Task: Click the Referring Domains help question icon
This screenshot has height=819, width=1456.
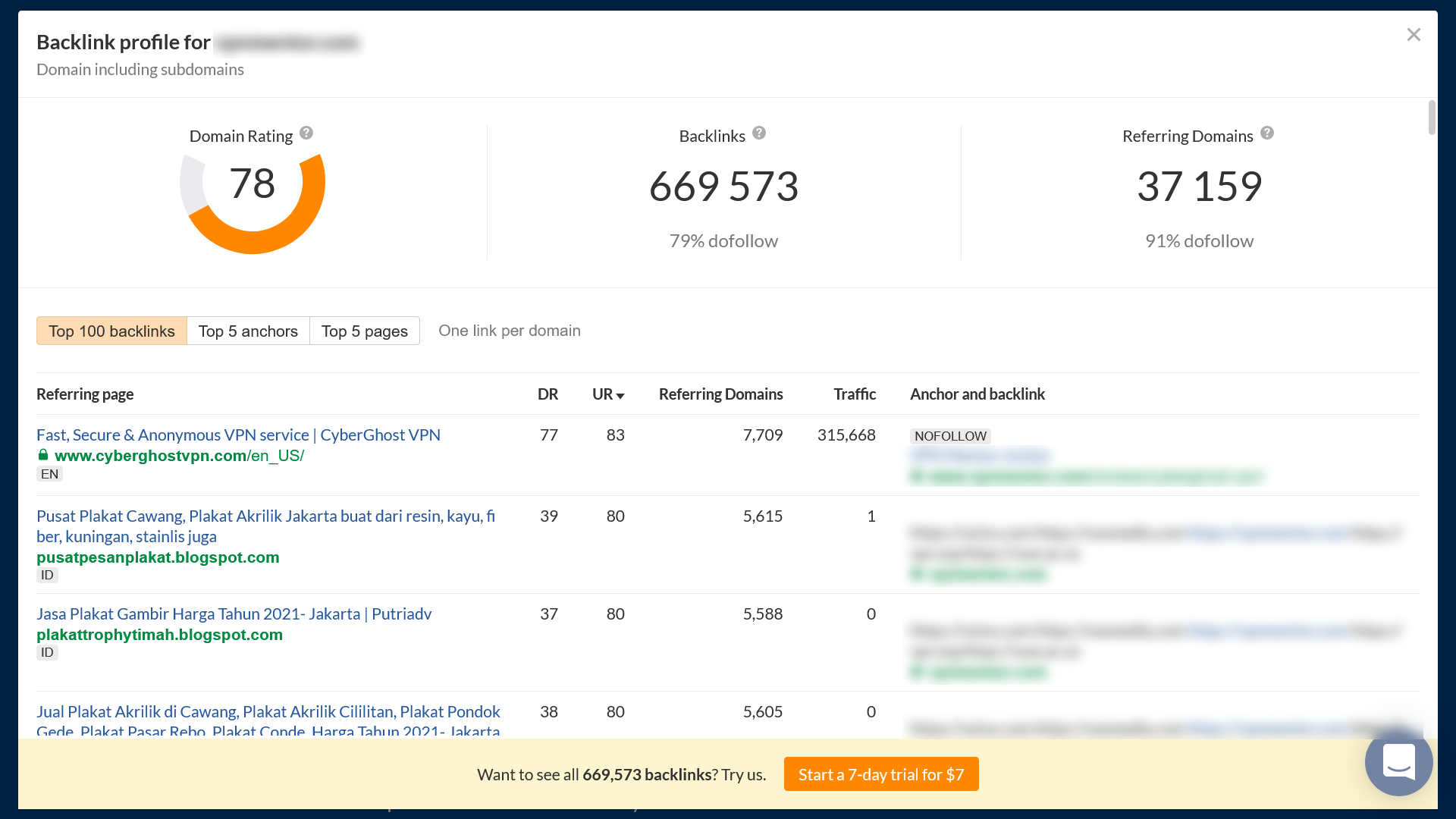Action: pyautogui.click(x=1267, y=133)
